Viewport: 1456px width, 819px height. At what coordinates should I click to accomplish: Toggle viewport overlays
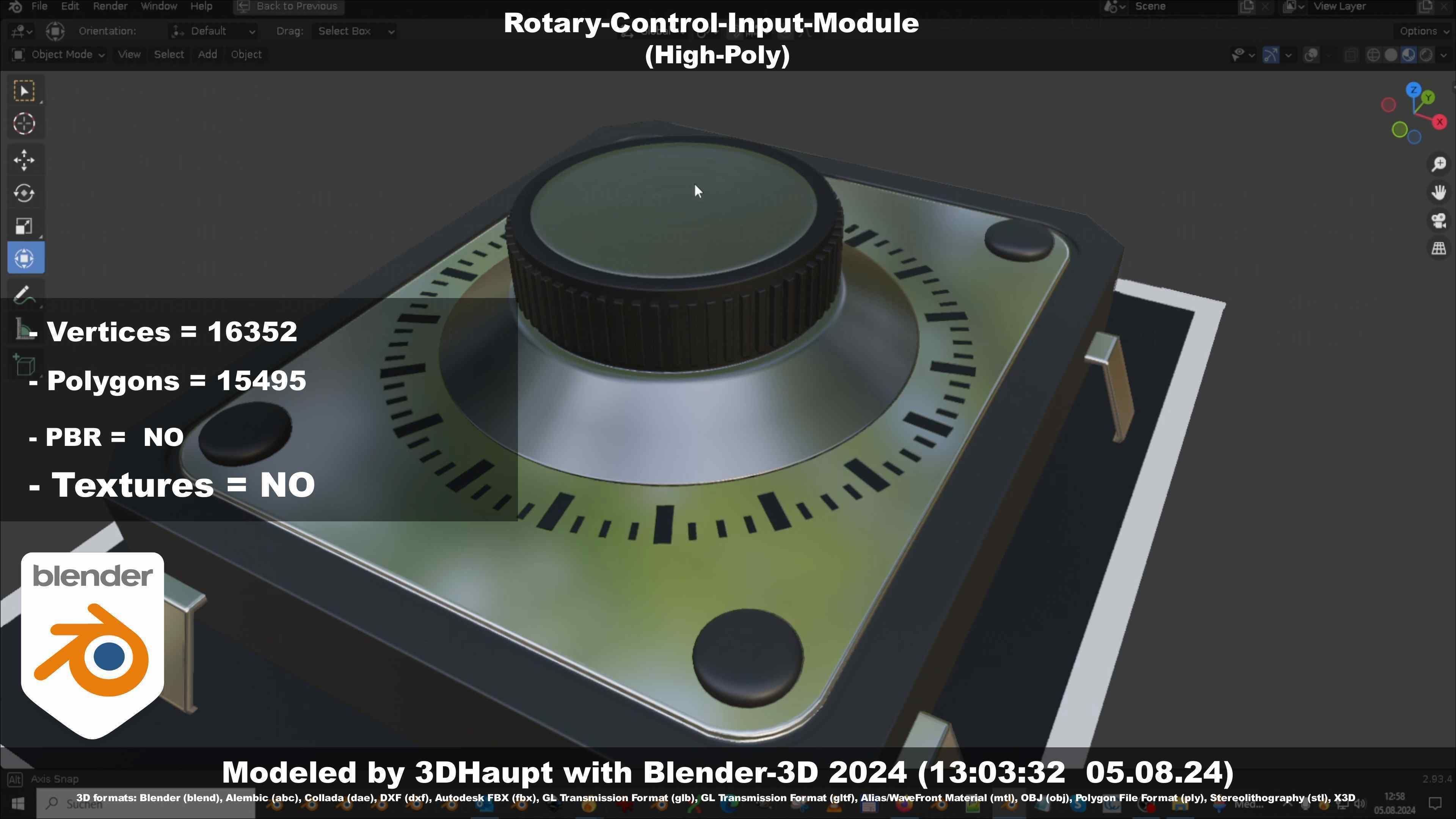coord(1311,55)
